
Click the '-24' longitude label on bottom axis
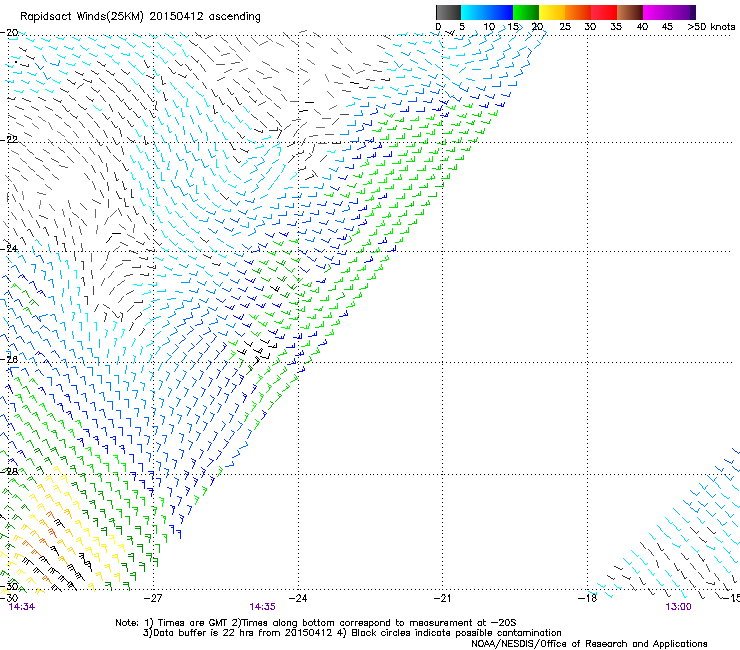point(298,599)
